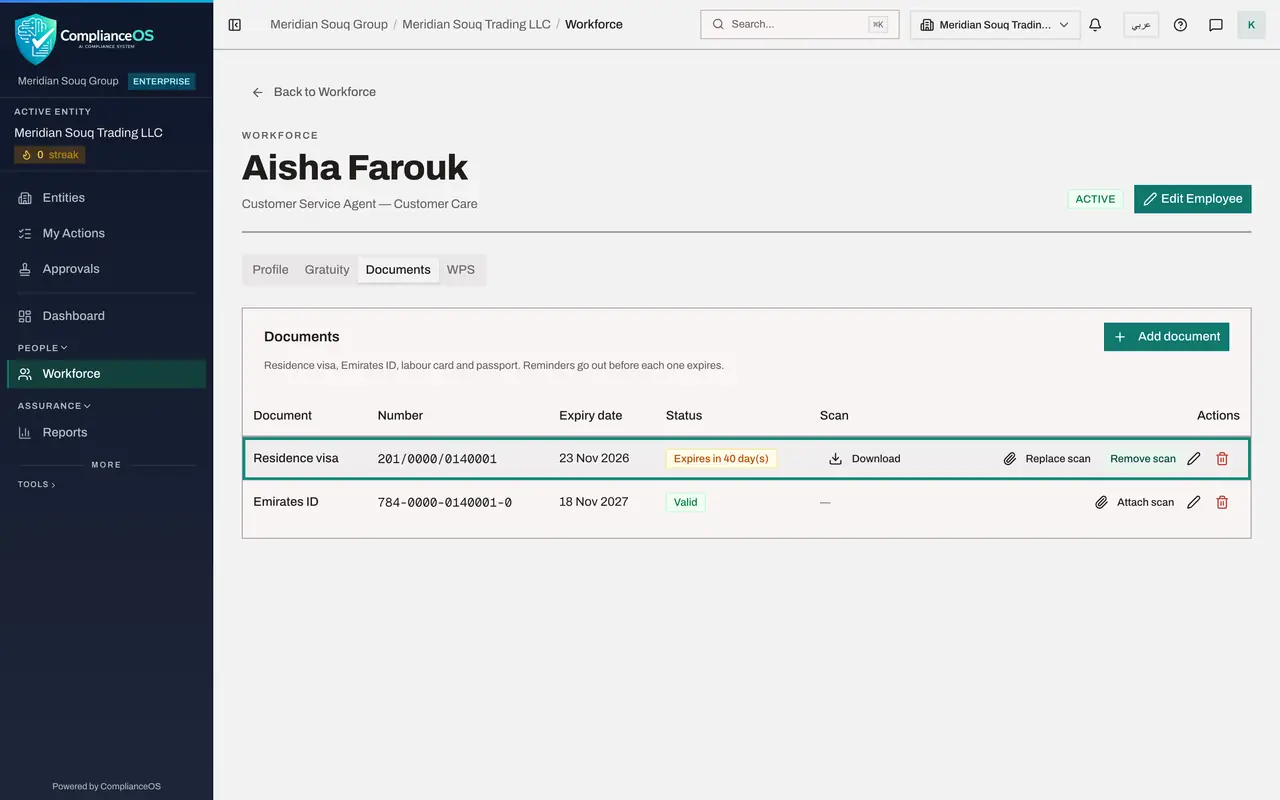
Task: Open Reports in the sidebar
Action: pyautogui.click(x=107, y=432)
